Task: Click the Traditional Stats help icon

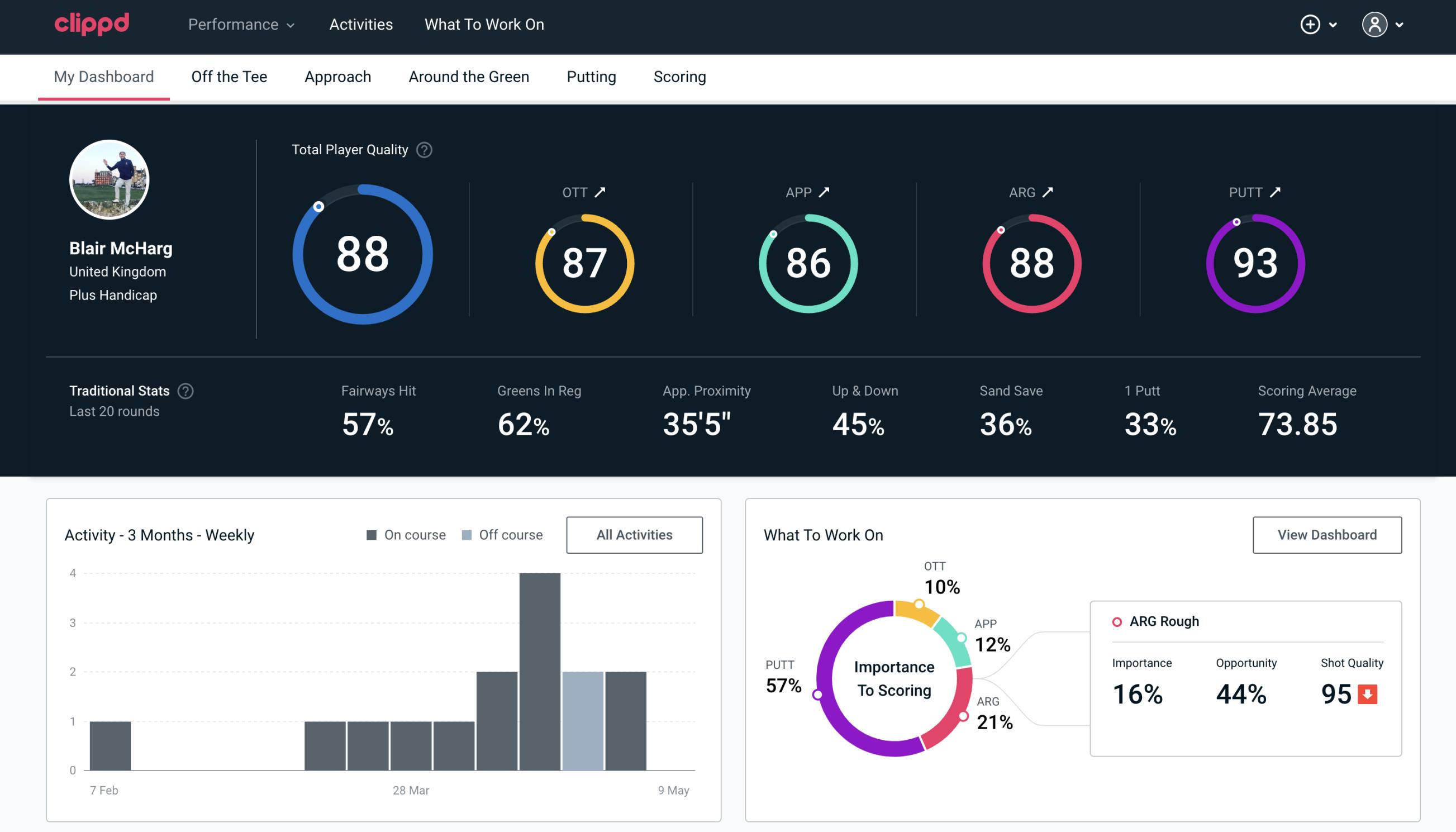Action: click(x=186, y=390)
